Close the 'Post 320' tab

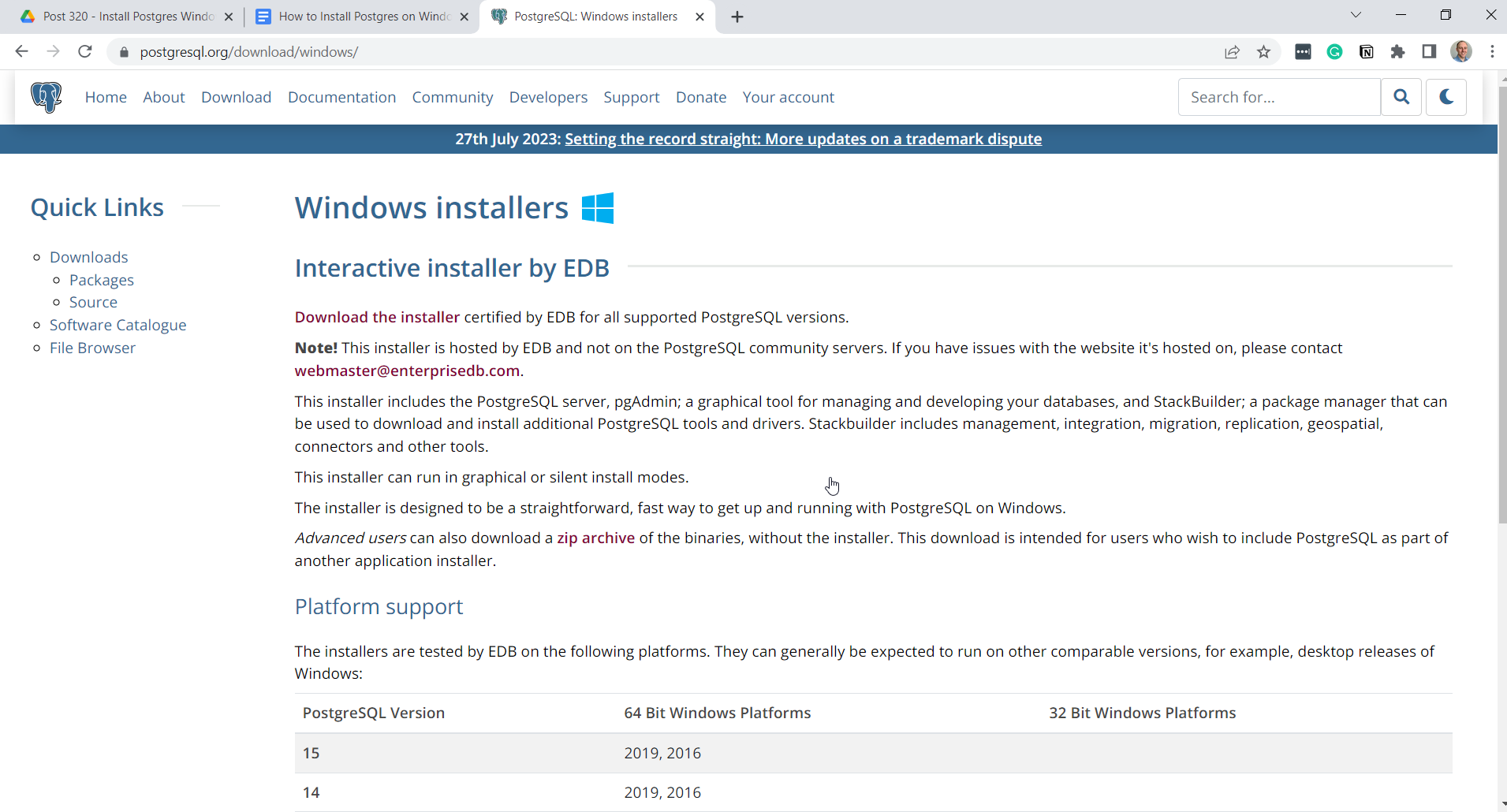tap(229, 17)
